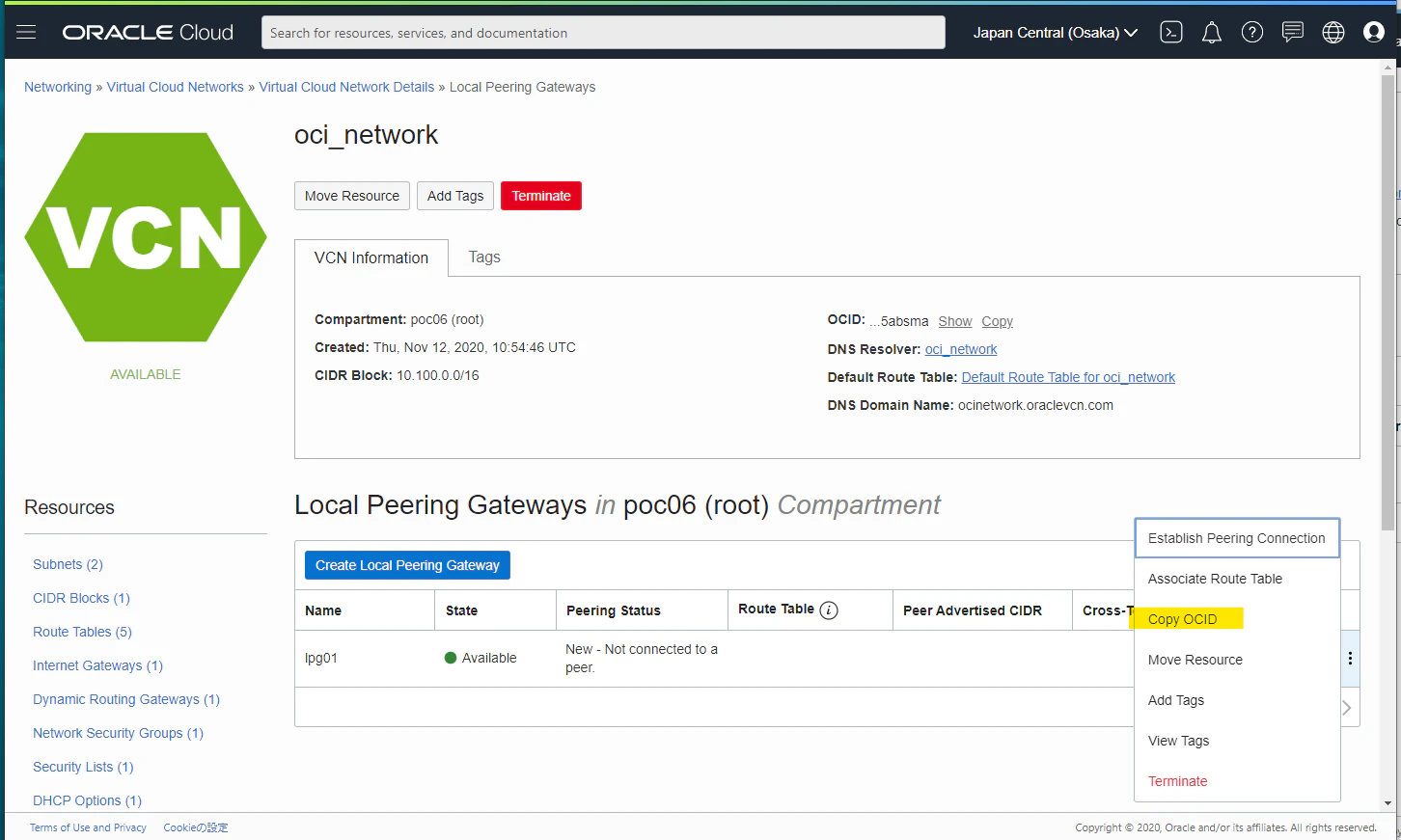1401x840 pixels.
Task: Open CIDR Blocks (1) resource list
Action: tap(81, 598)
